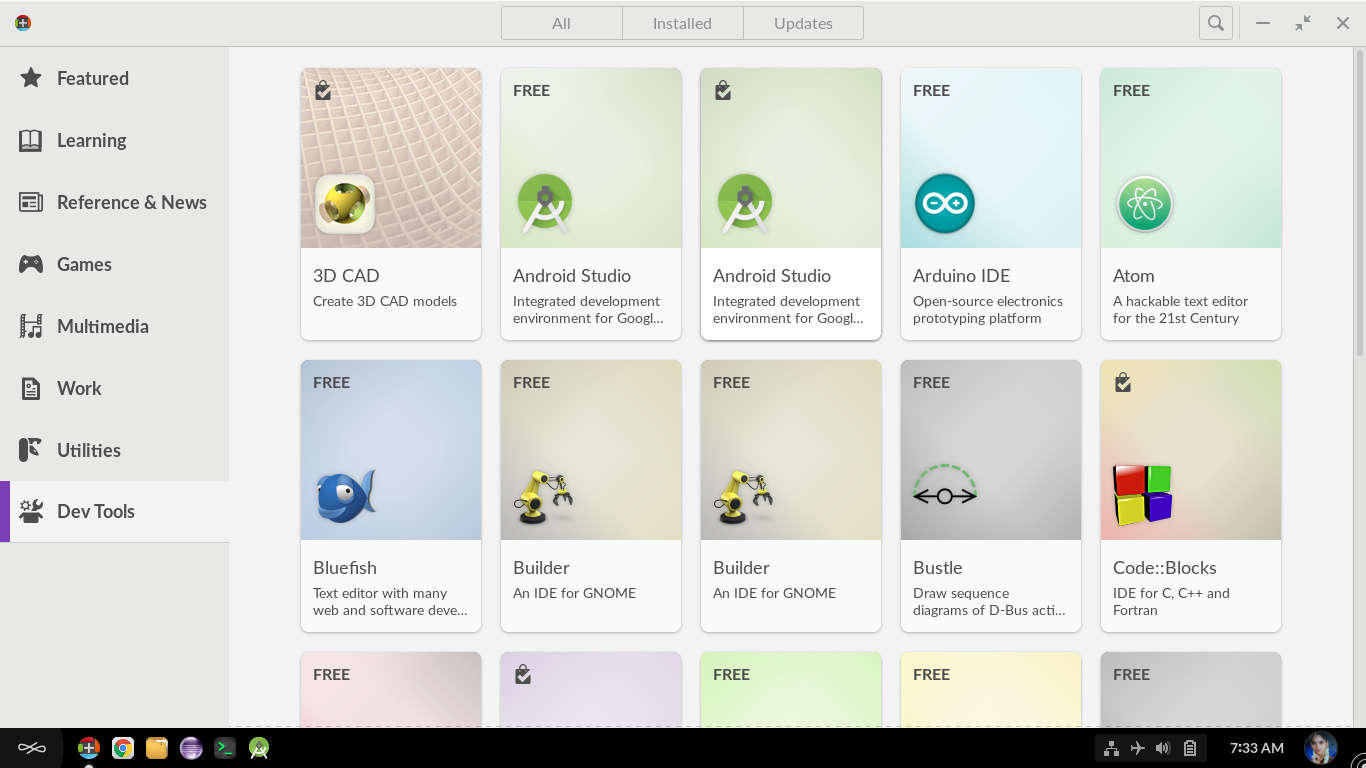This screenshot has height=768, width=1366.
Task: Click the Atom editor icon
Action: (1144, 203)
